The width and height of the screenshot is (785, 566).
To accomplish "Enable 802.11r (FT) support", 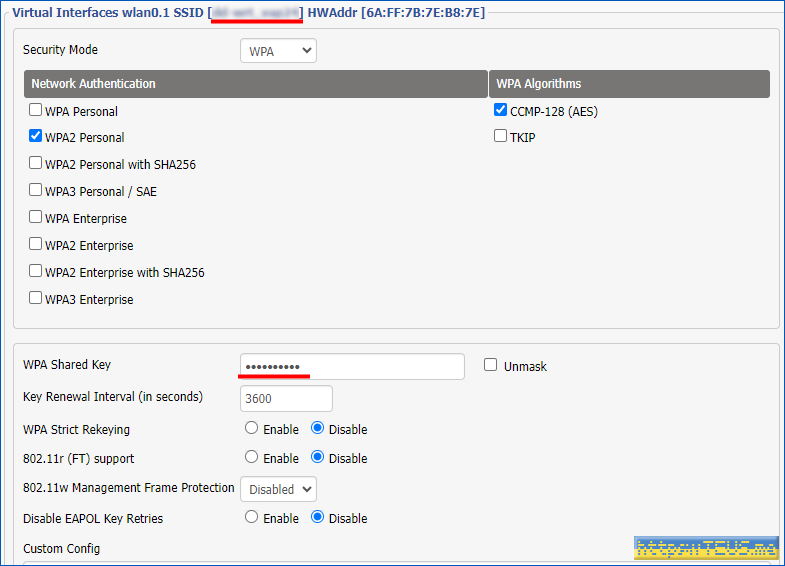I will click(x=252, y=458).
